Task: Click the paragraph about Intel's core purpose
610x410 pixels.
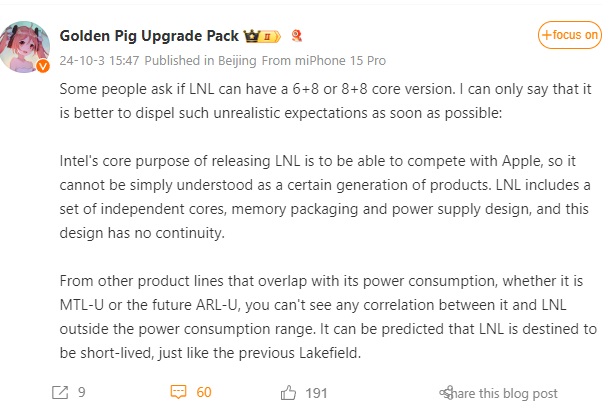Action: [x=325, y=197]
